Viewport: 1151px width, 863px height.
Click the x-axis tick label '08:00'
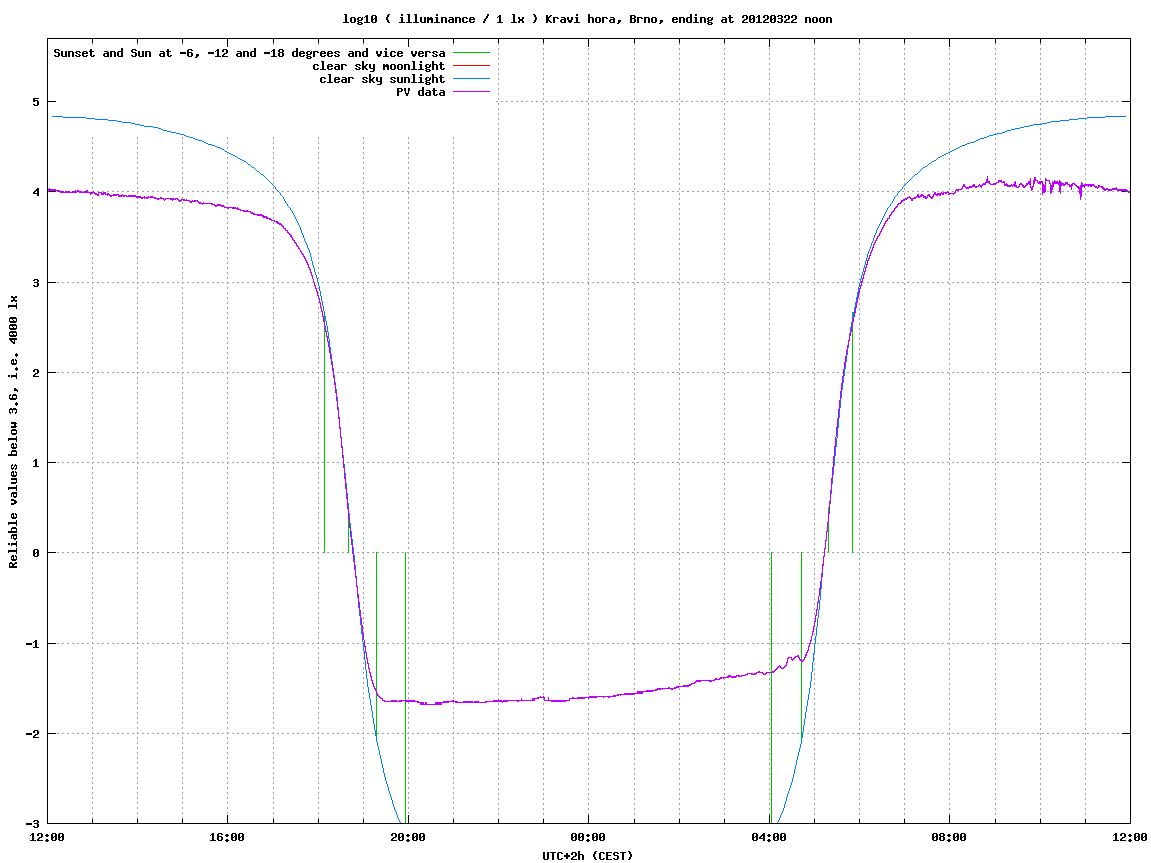(950, 837)
